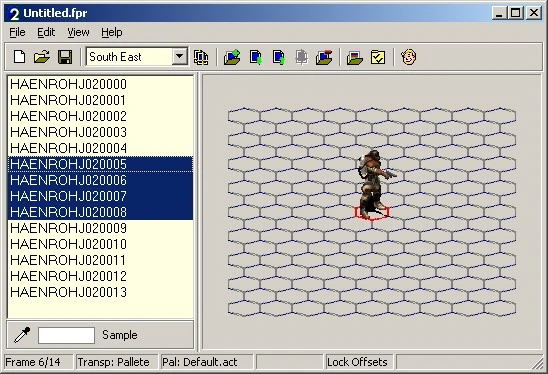Viewport: 548px width, 374px height.
Task: Click the Transp: Pallete status entry
Action: tap(116, 362)
